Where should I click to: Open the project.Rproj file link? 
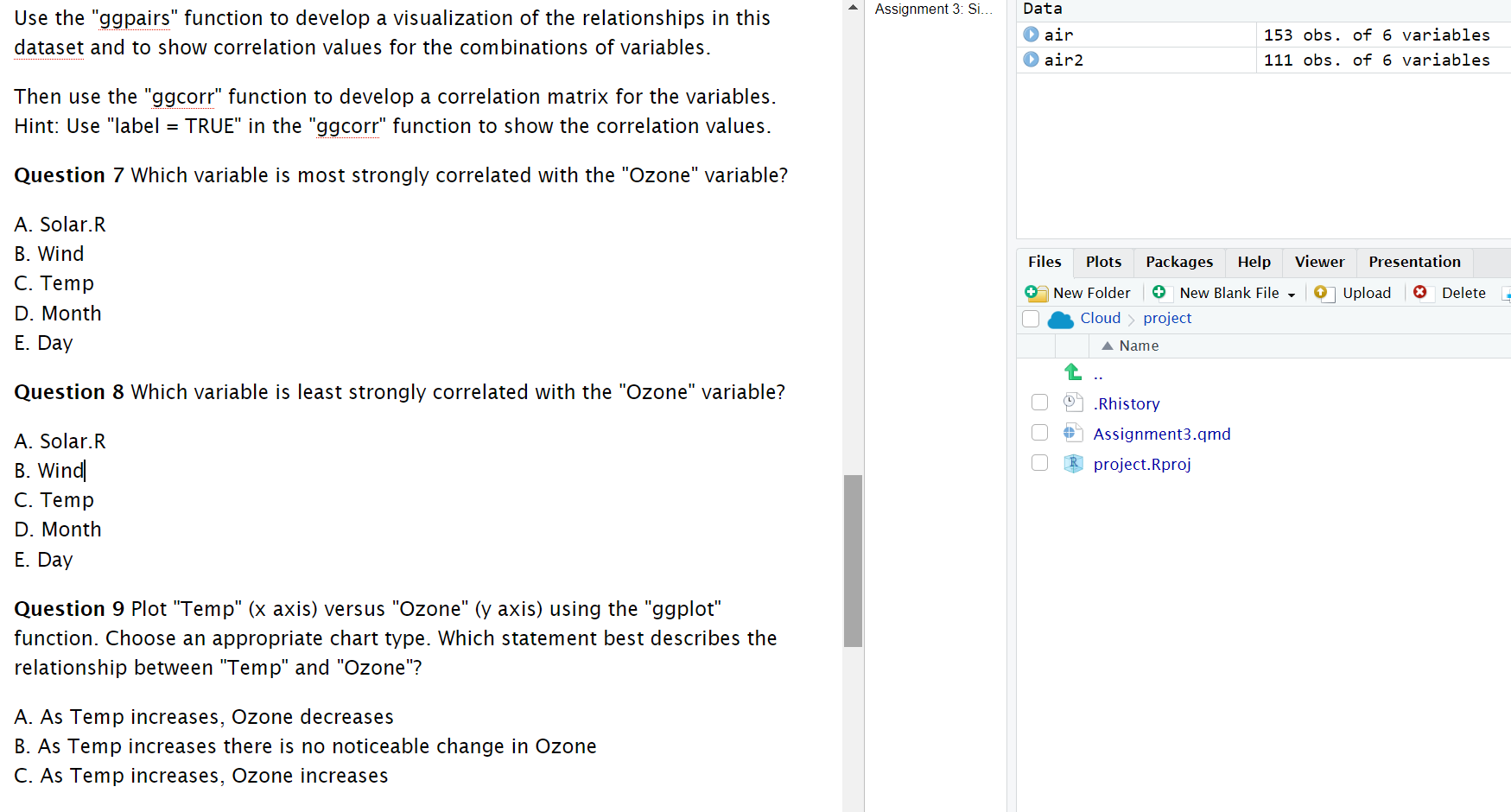(1142, 464)
